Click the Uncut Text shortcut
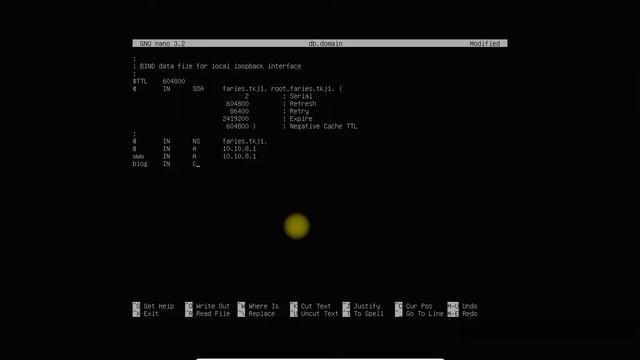This screenshot has height=360, width=640. [x=314, y=313]
